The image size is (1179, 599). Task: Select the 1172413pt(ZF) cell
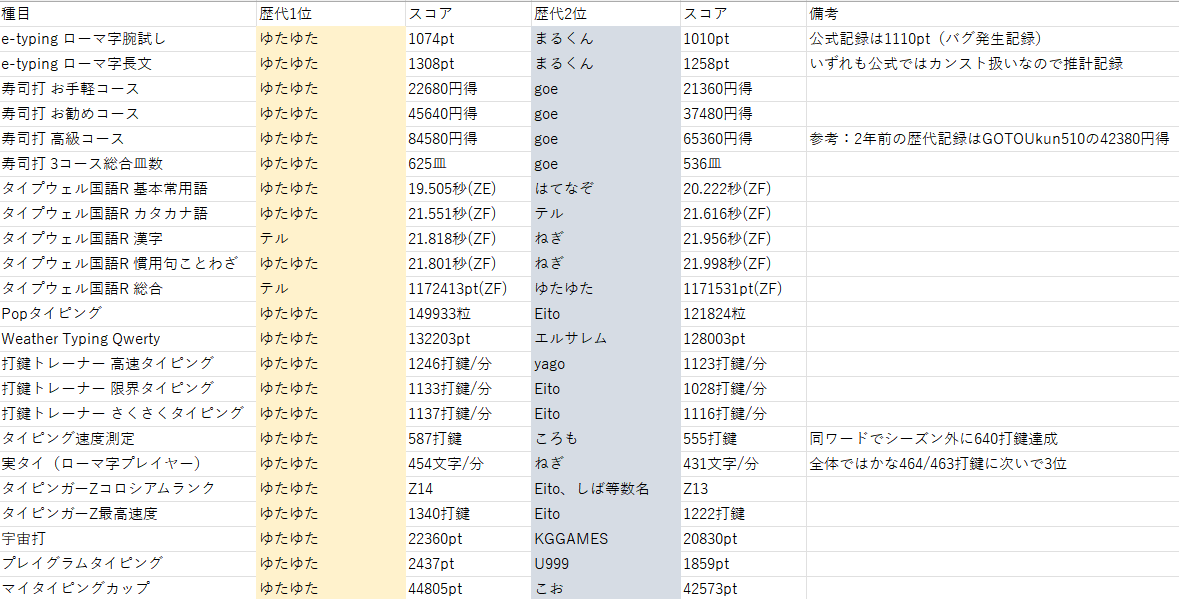[x=468, y=289]
